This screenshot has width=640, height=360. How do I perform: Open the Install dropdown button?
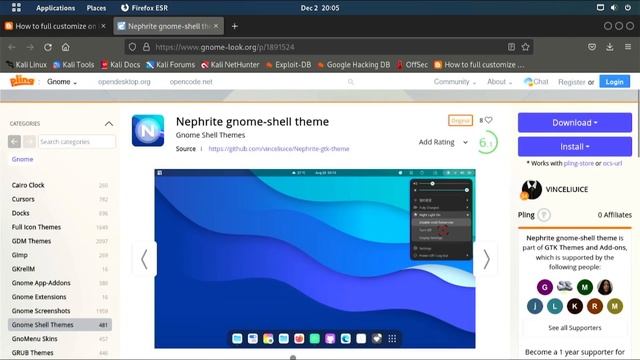click(x=575, y=147)
